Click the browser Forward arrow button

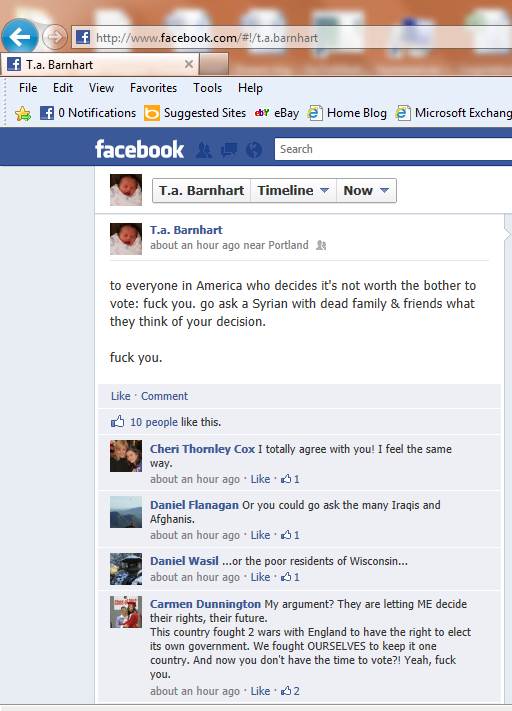[x=55, y=37]
